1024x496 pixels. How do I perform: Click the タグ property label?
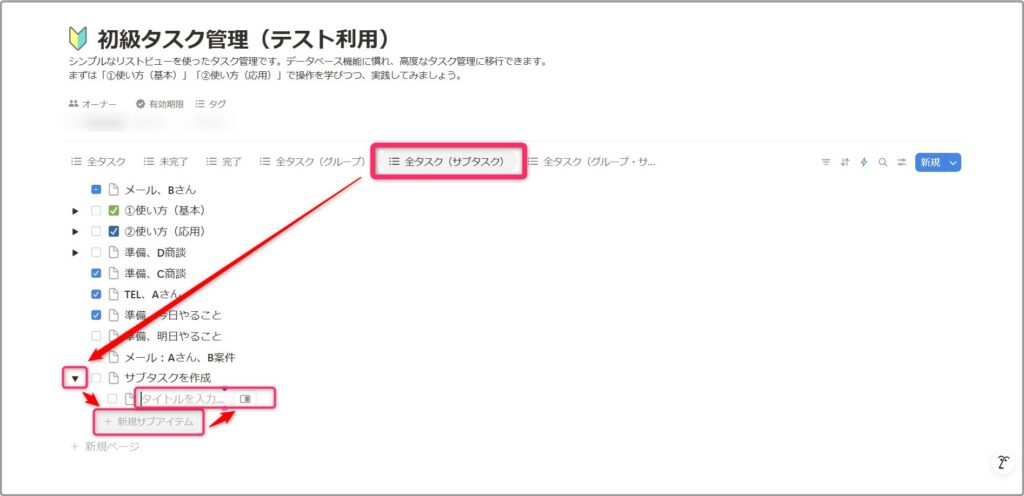point(217,104)
